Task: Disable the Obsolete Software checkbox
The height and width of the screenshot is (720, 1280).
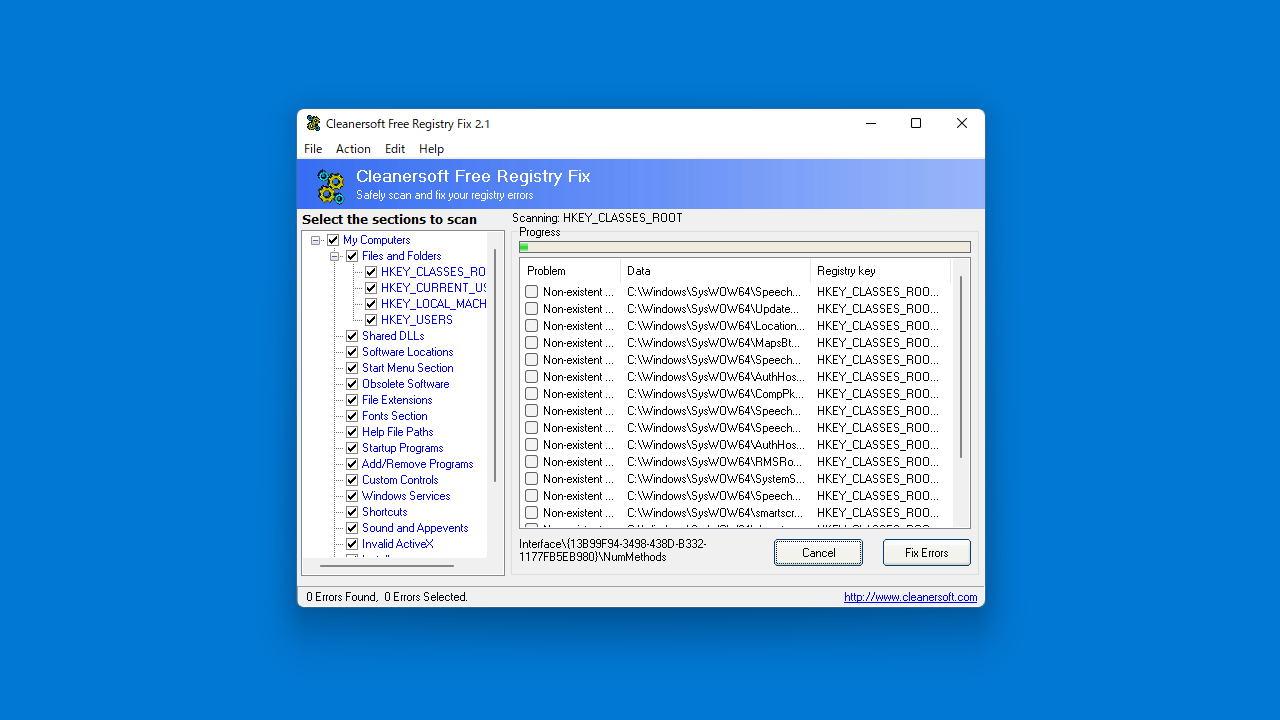Action: click(x=352, y=384)
